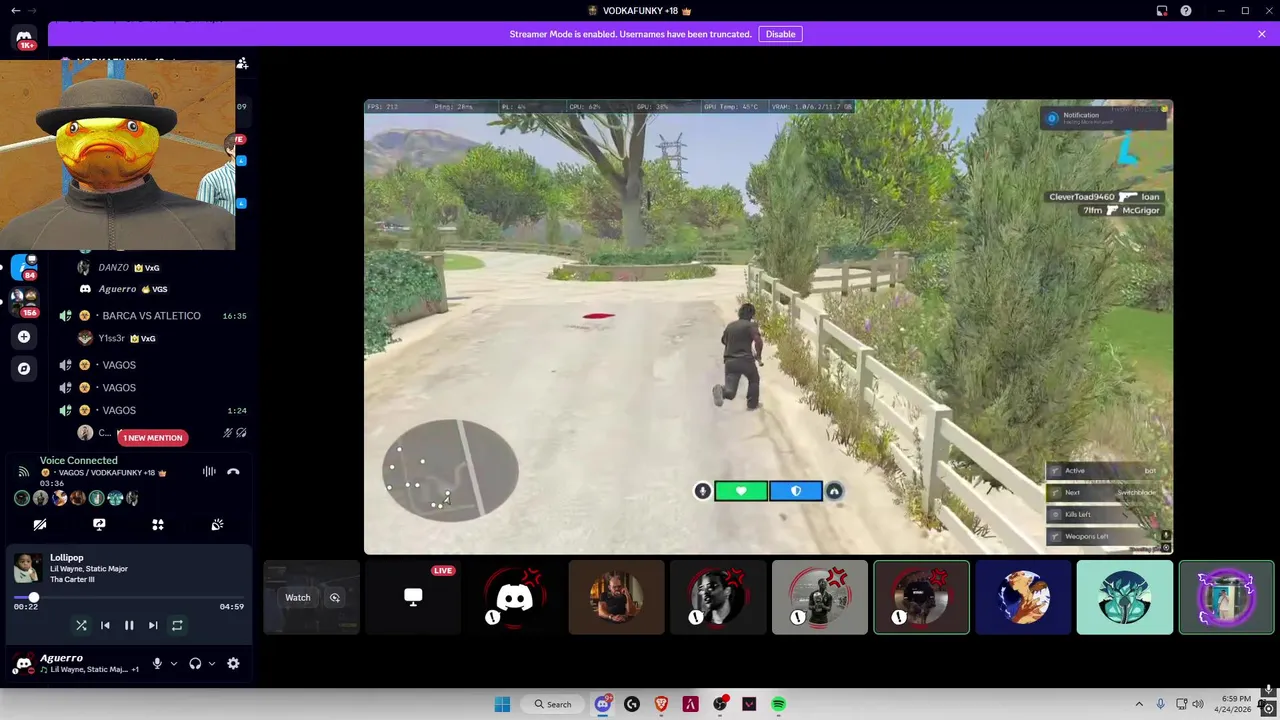1280x720 pixels.
Task: Open the Windows Start menu
Action: [502, 705]
